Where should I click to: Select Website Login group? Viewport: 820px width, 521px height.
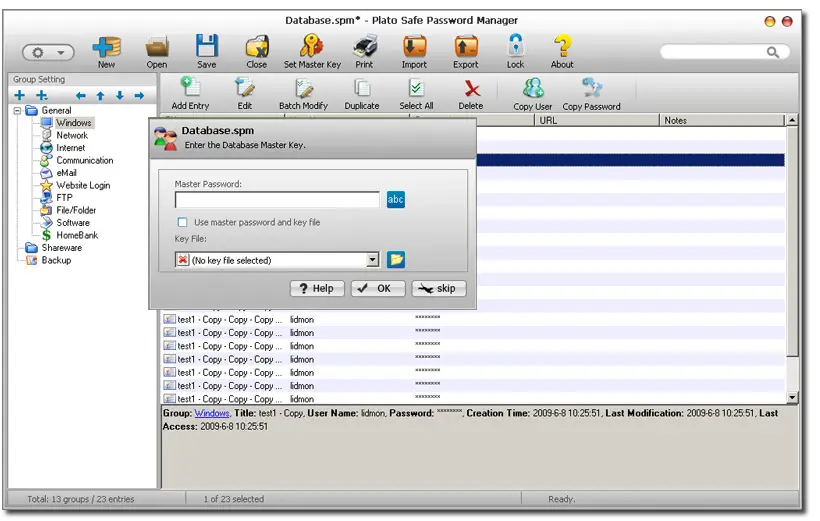point(83,185)
